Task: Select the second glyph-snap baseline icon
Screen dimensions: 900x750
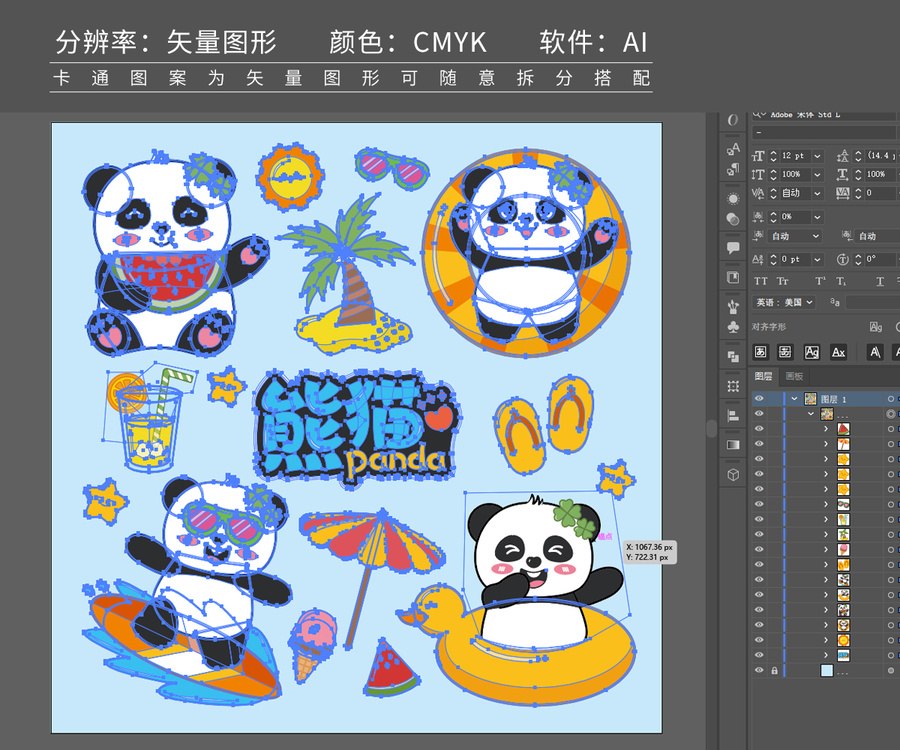Action: coord(785,352)
